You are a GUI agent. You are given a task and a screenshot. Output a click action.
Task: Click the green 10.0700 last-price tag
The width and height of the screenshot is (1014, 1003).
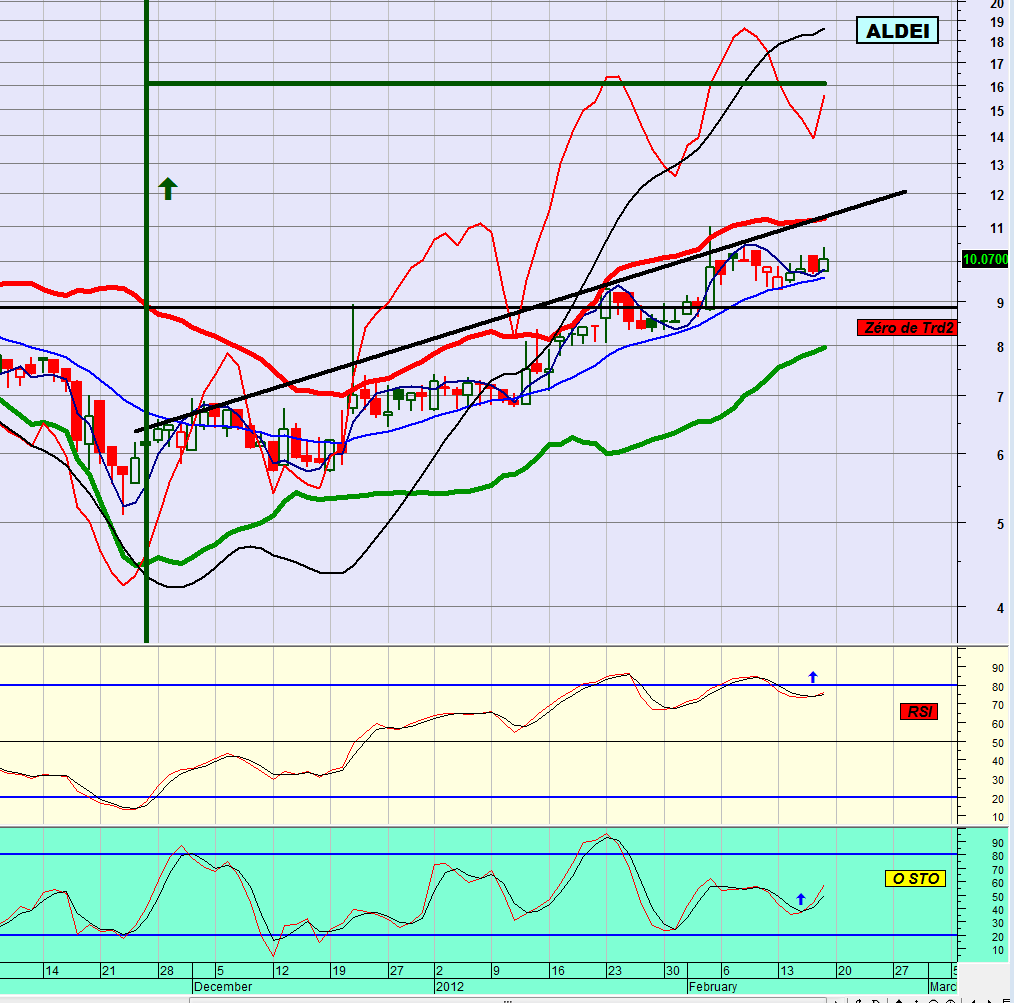[985, 259]
